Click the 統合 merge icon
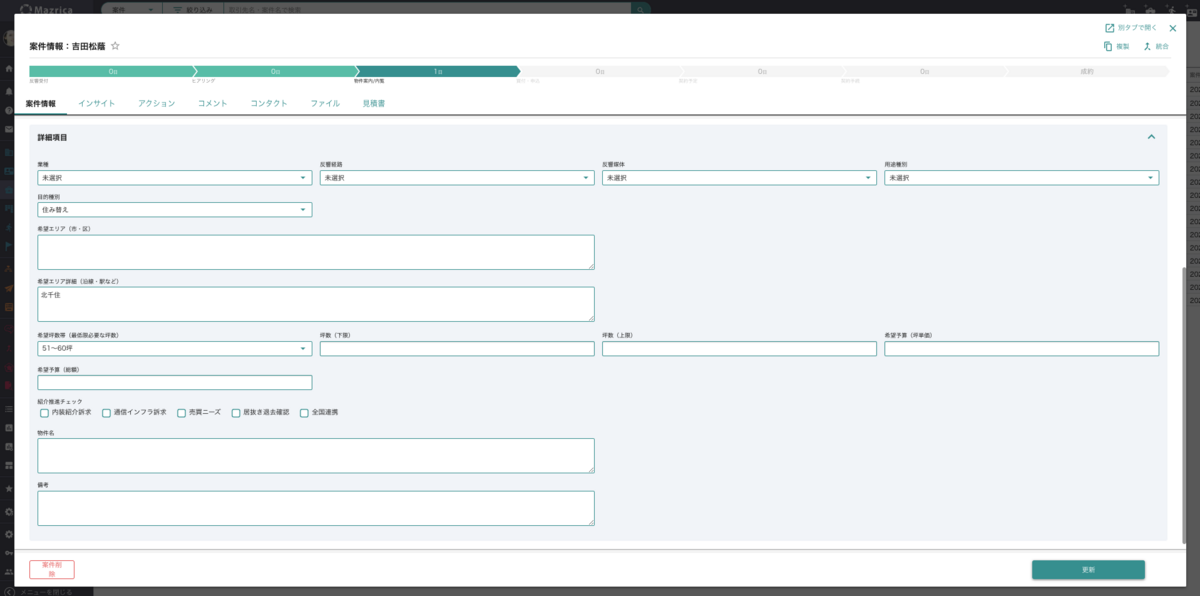This screenshot has width=1200, height=596. coord(1148,47)
